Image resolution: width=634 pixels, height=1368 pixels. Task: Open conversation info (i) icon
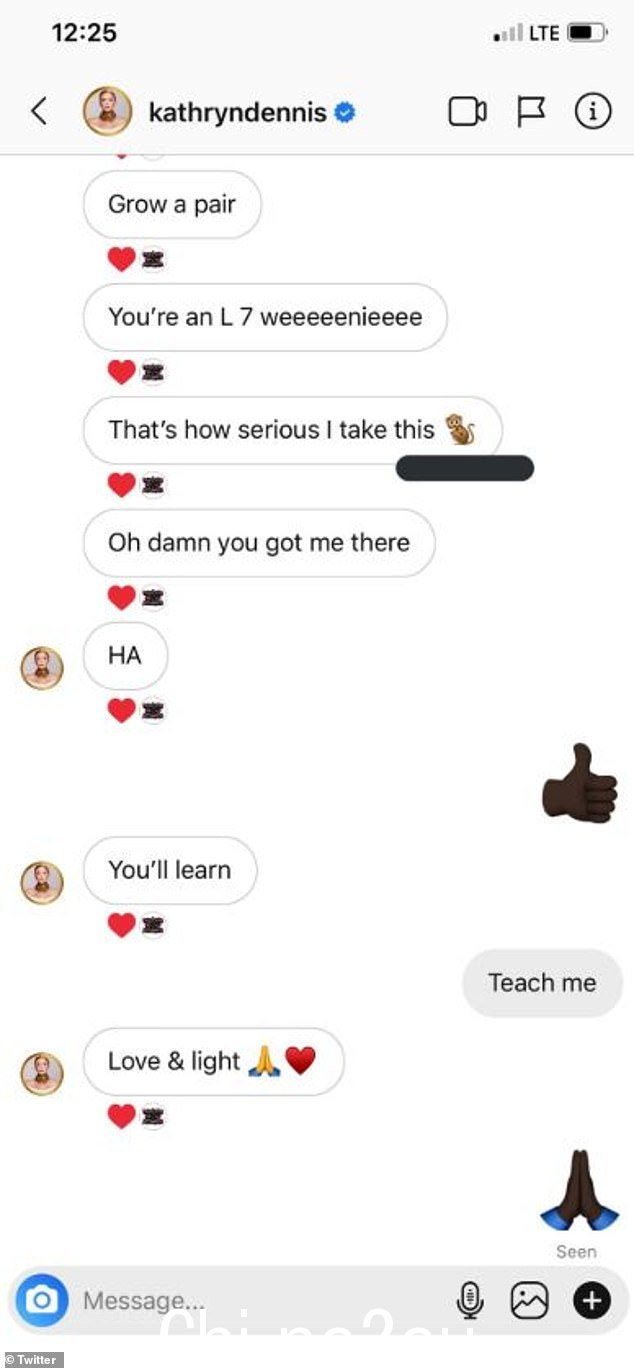(x=592, y=112)
